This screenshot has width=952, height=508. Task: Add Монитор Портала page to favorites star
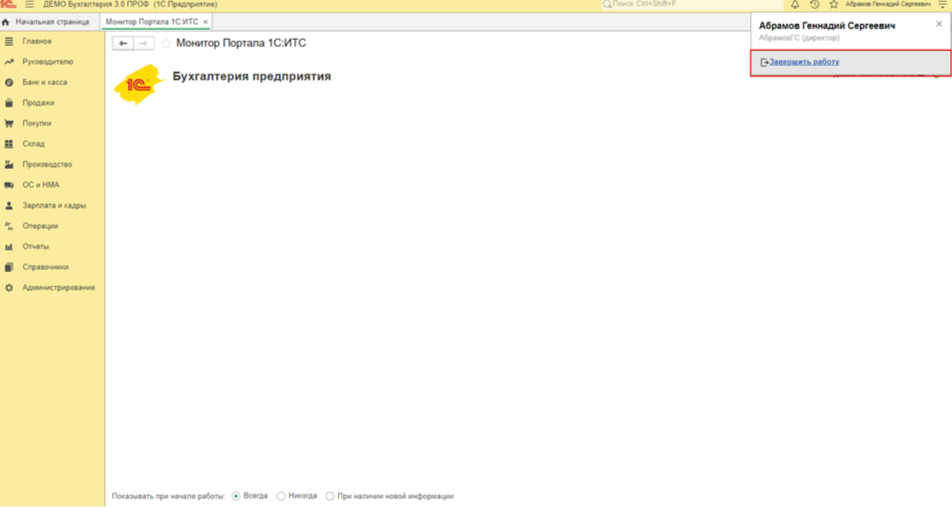point(166,44)
